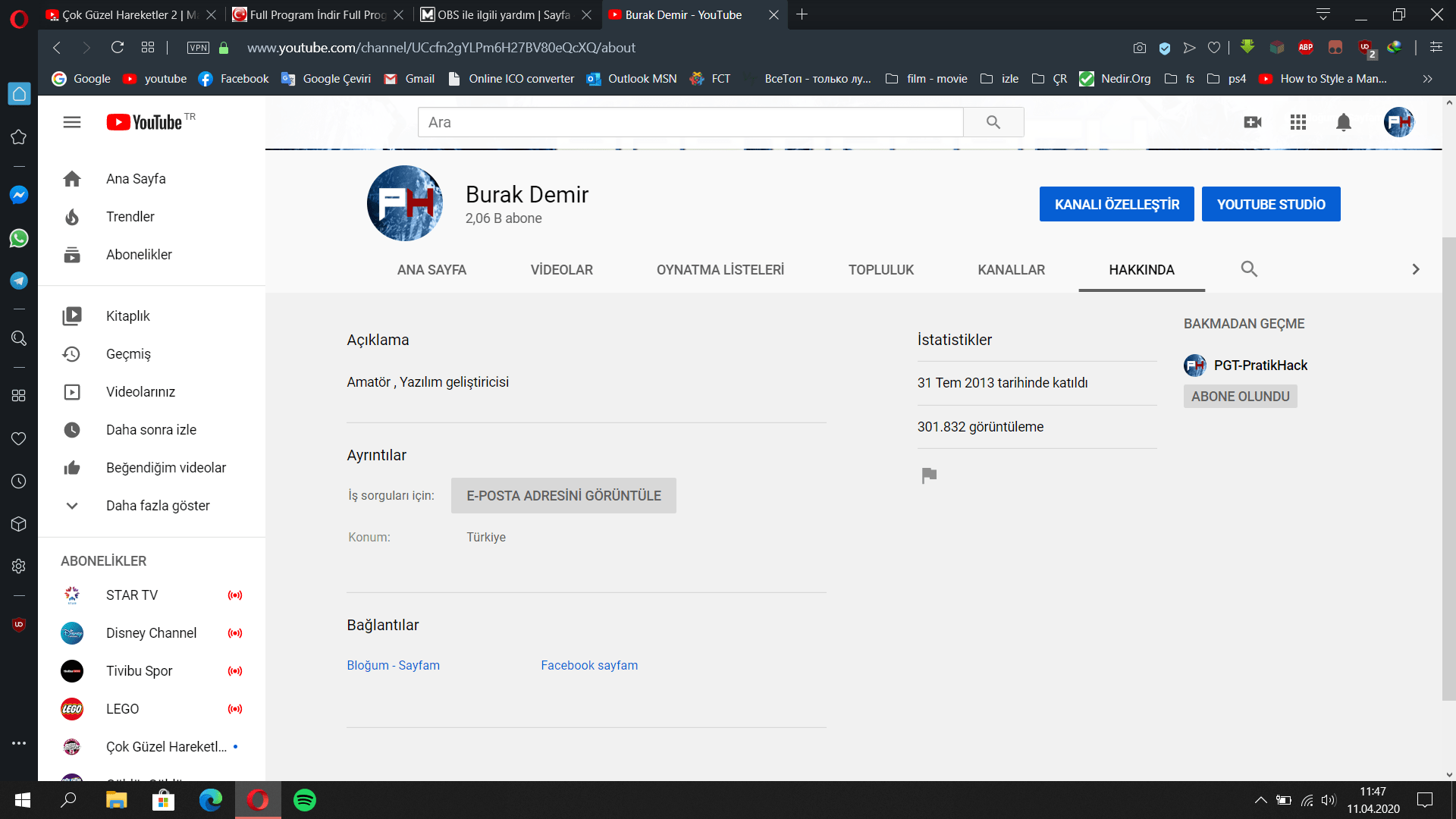The height and width of the screenshot is (819, 1456).
Task: Open Microsoft Edge from taskbar
Action: [210, 800]
